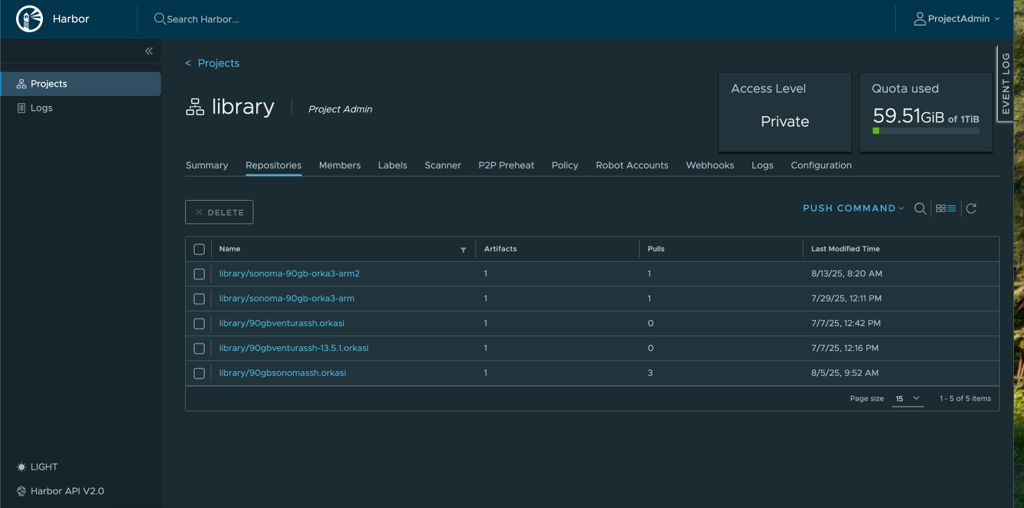Open Harbor API V2.0 explorer

coord(67,491)
